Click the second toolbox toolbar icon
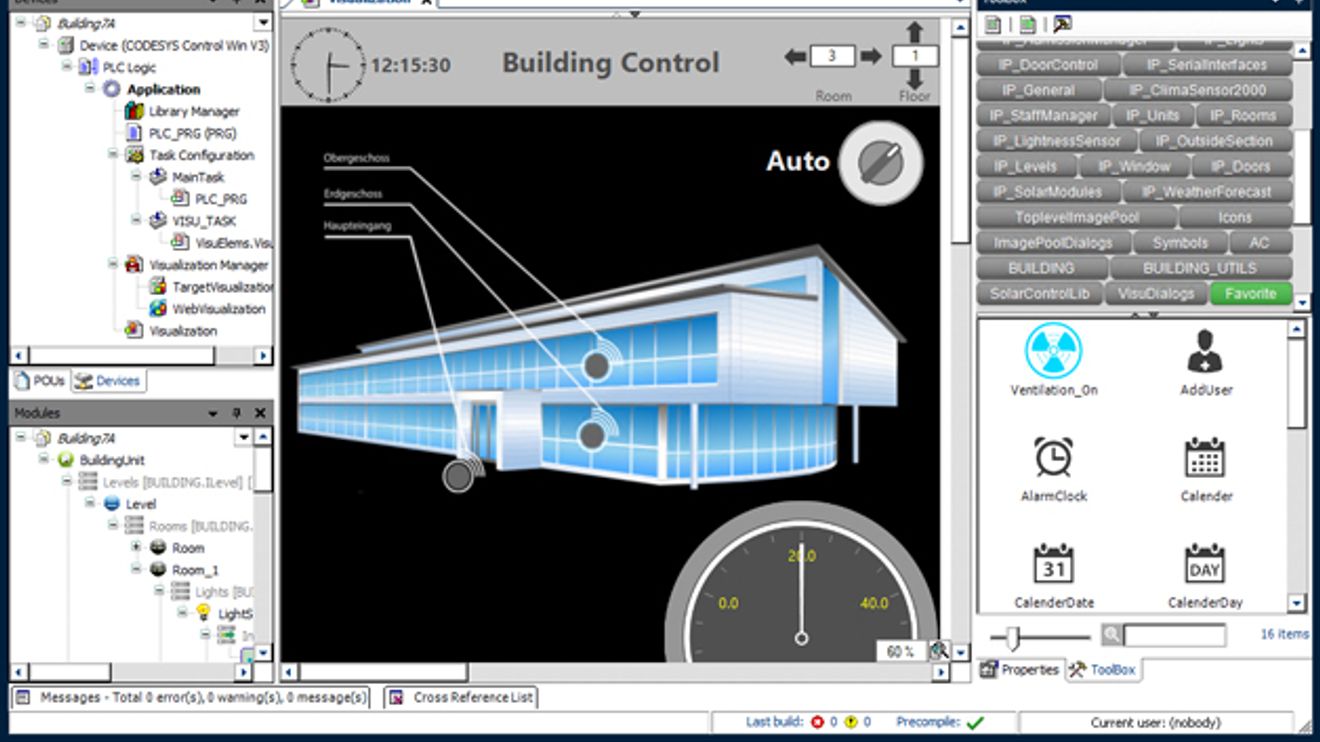Viewport: 1320px width, 742px height. [1027, 24]
